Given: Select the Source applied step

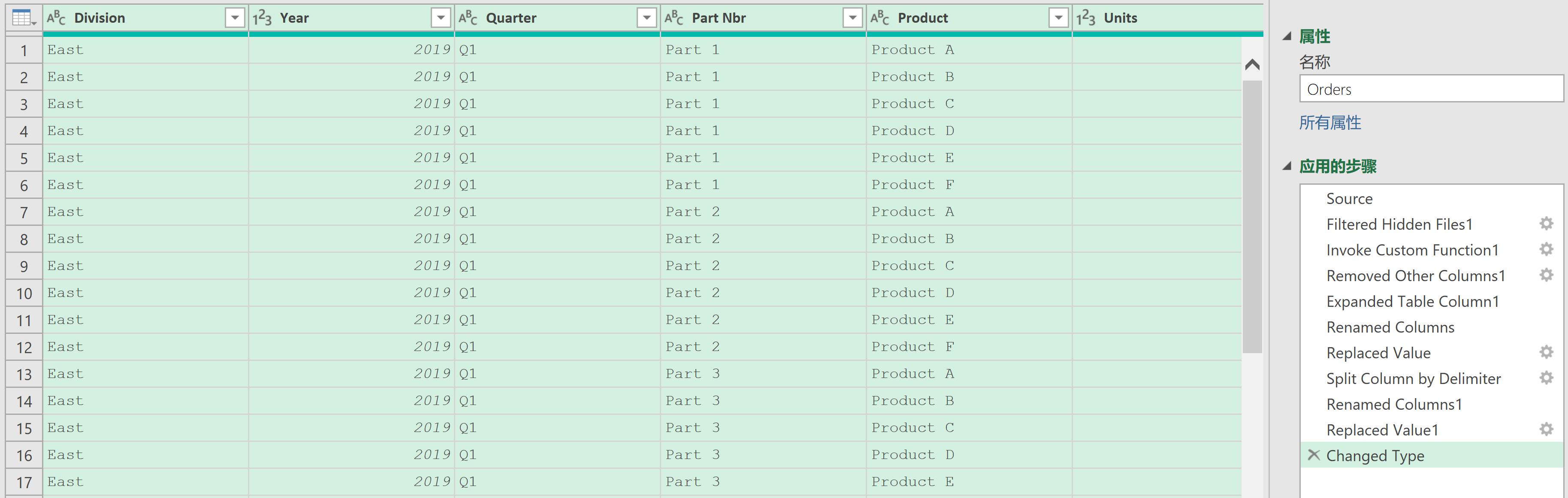Looking at the screenshot, I should point(1349,199).
